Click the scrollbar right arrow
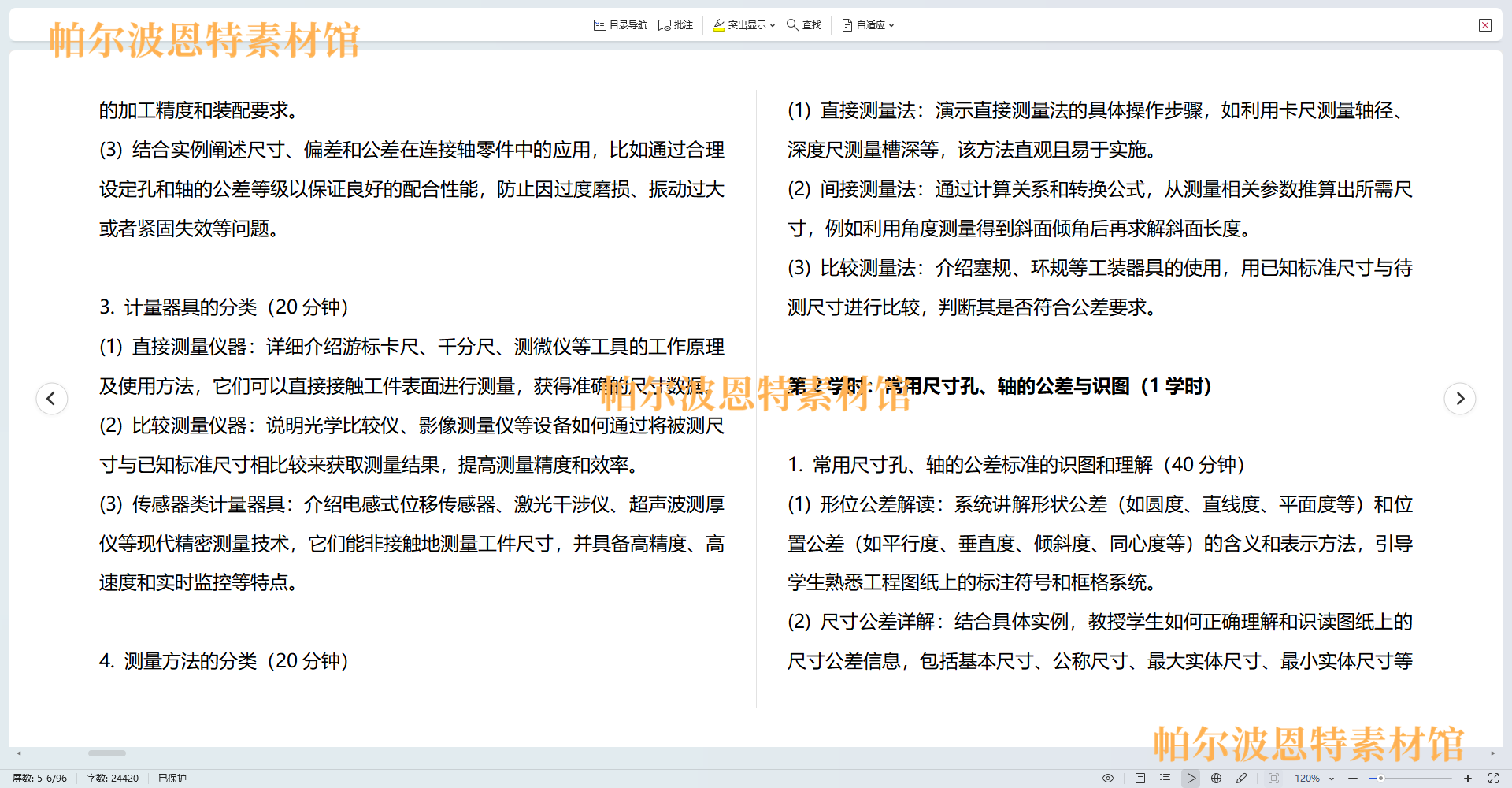1512x788 pixels. pyautogui.click(x=1492, y=753)
